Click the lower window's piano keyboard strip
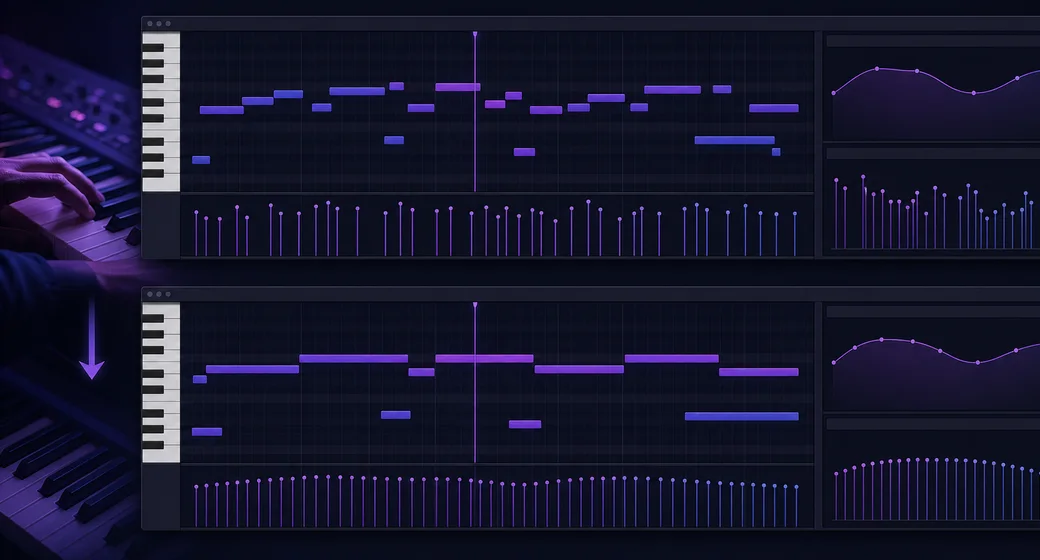This screenshot has width=1040, height=560. 161,383
